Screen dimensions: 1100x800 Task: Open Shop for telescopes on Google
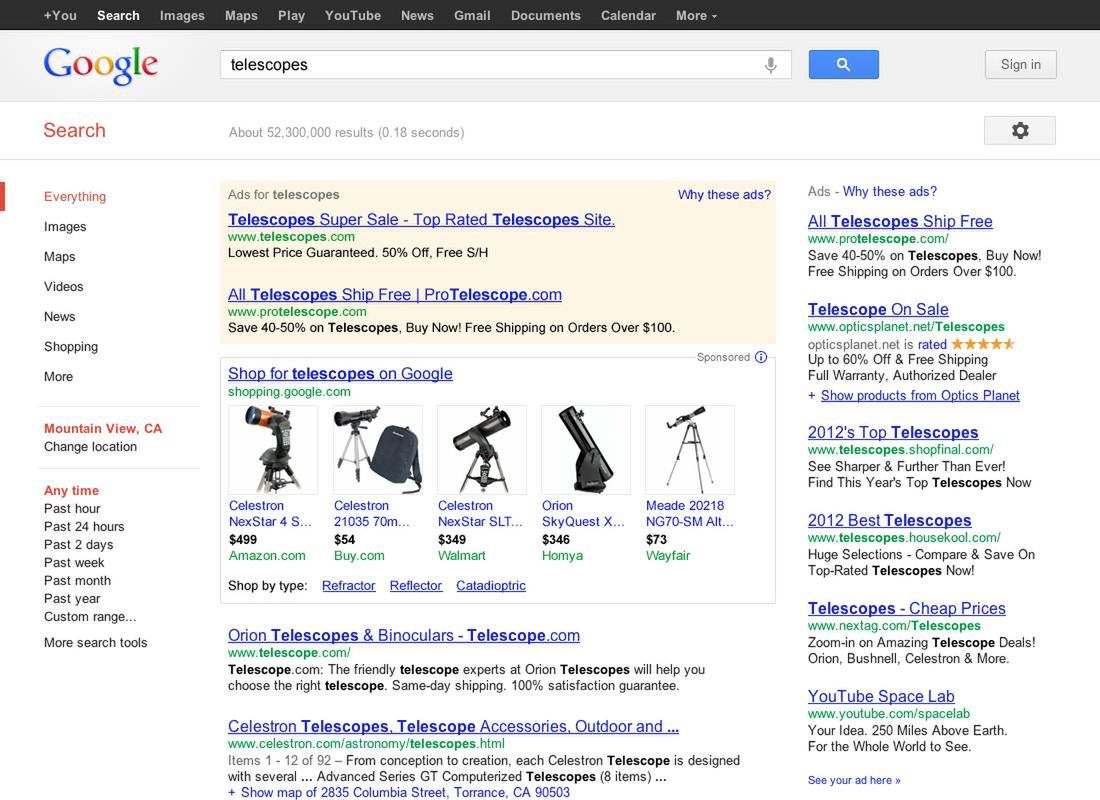tap(340, 373)
